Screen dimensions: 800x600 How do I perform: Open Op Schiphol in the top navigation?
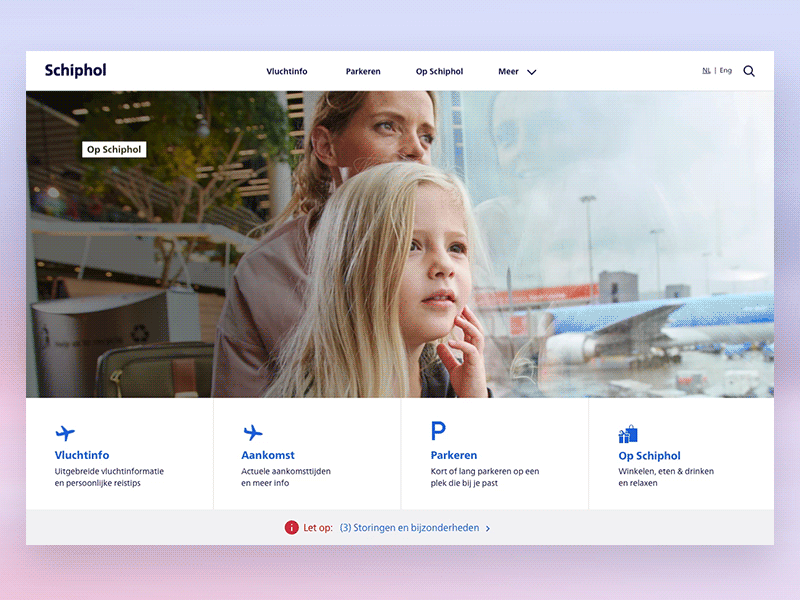click(439, 71)
